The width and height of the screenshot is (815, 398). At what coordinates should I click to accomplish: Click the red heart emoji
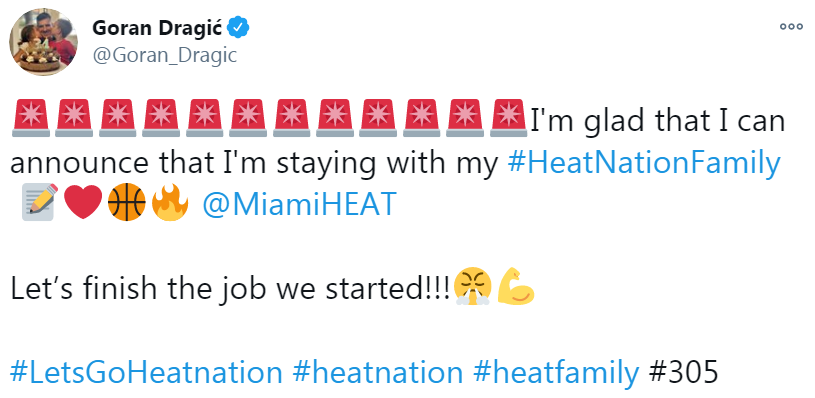tap(83, 203)
